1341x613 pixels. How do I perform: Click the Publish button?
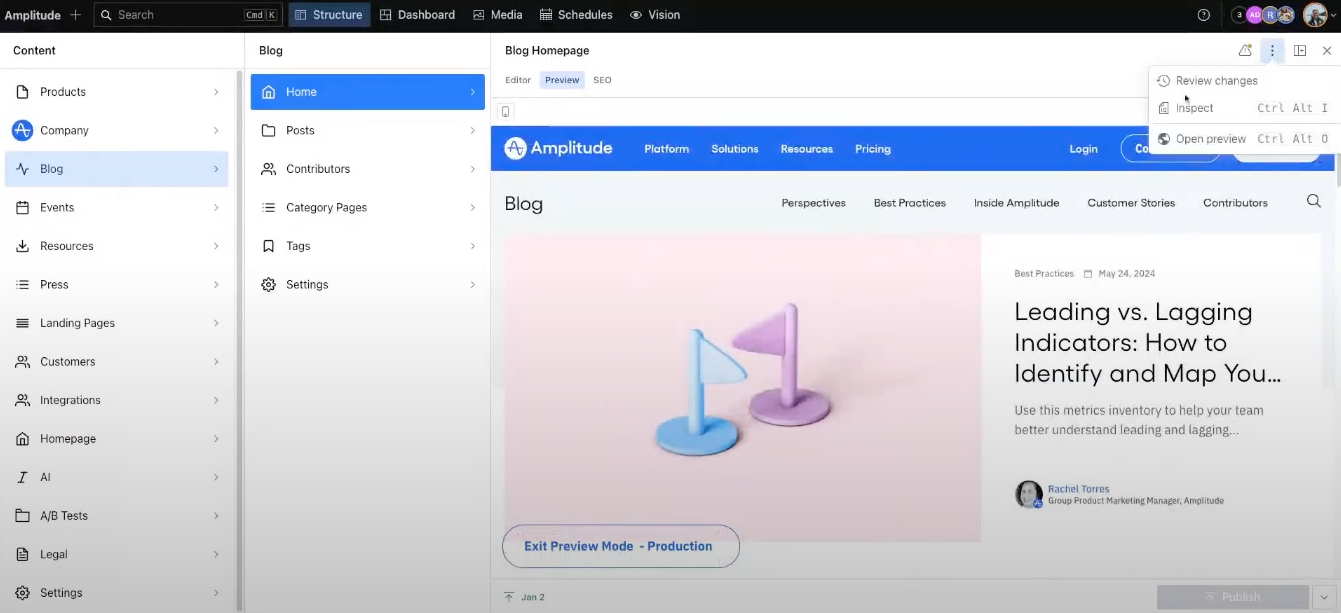point(1232,597)
